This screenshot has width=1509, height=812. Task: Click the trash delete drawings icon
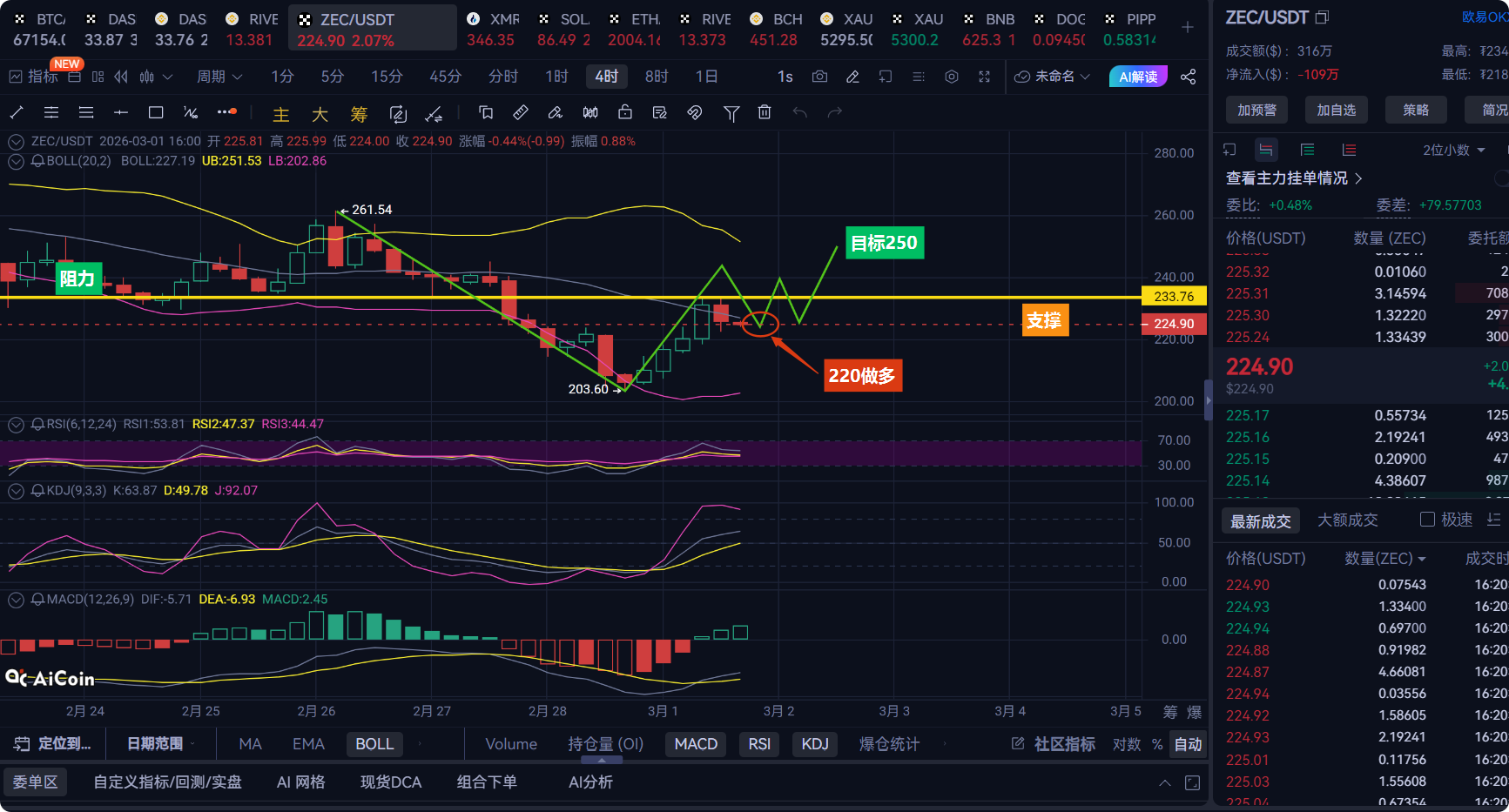(x=765, y=112)
